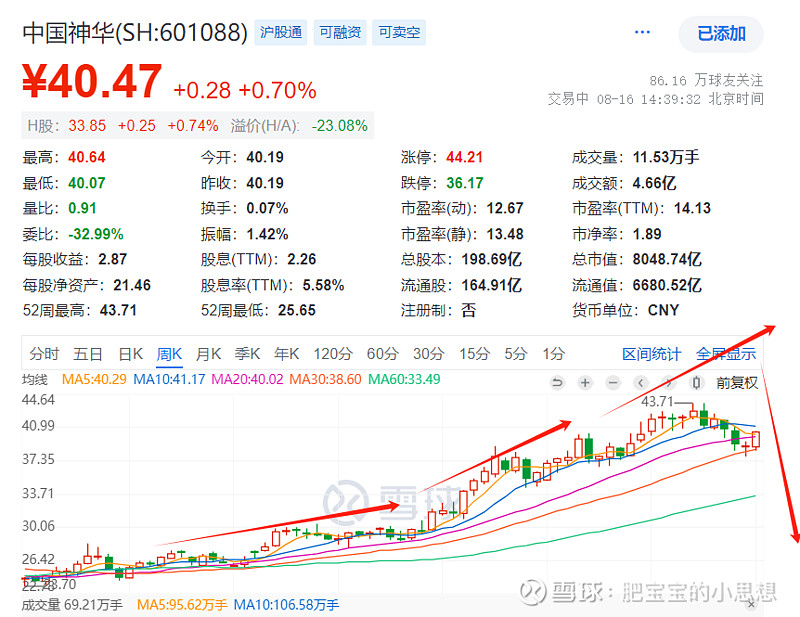
Task: Click the volume MA5:95.62万手 label
Action: (182, 605)
